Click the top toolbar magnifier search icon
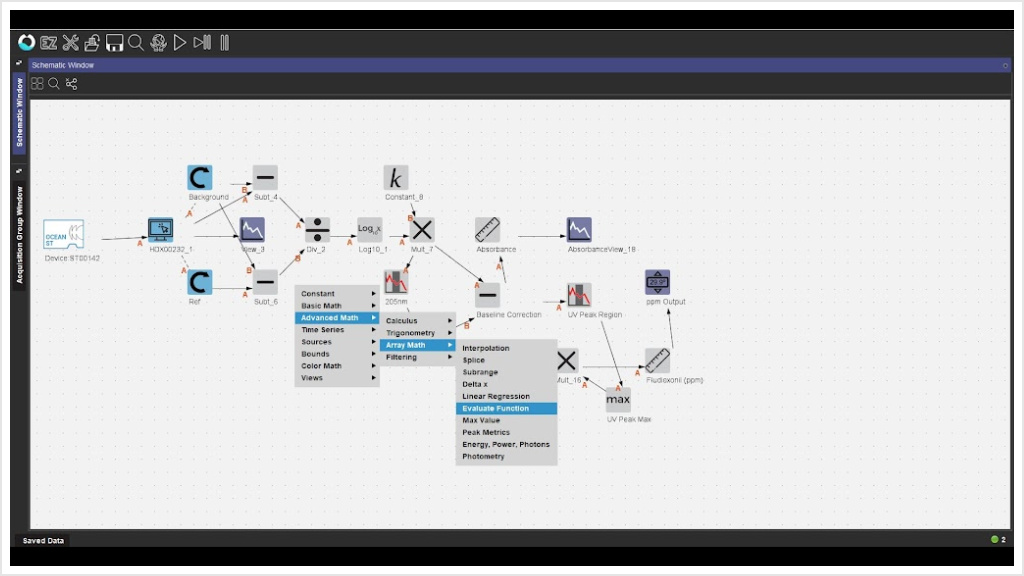Screen dimensions: 1024x576 (x=136, y=42)
